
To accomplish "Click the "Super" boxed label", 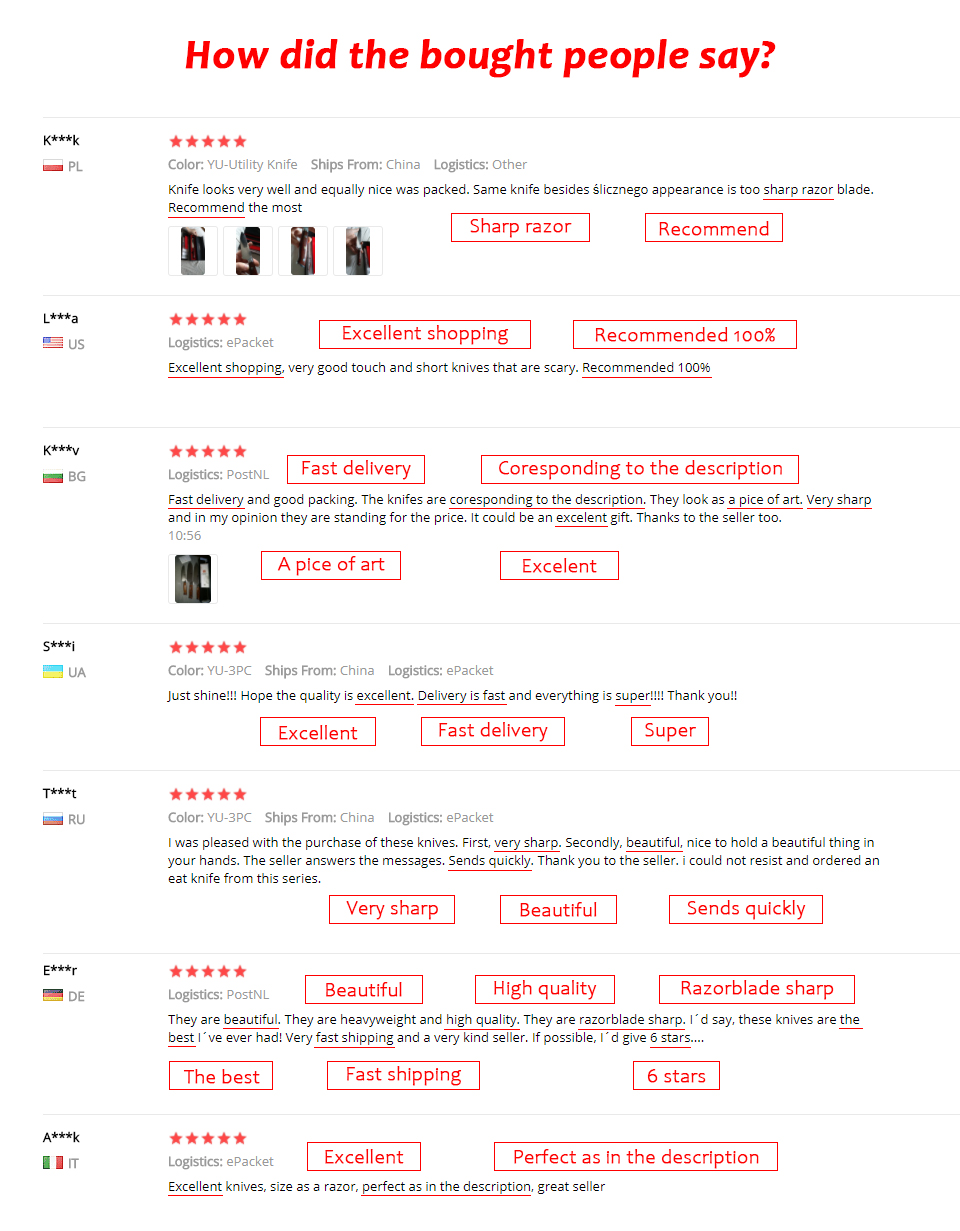I will click(670, 731).
